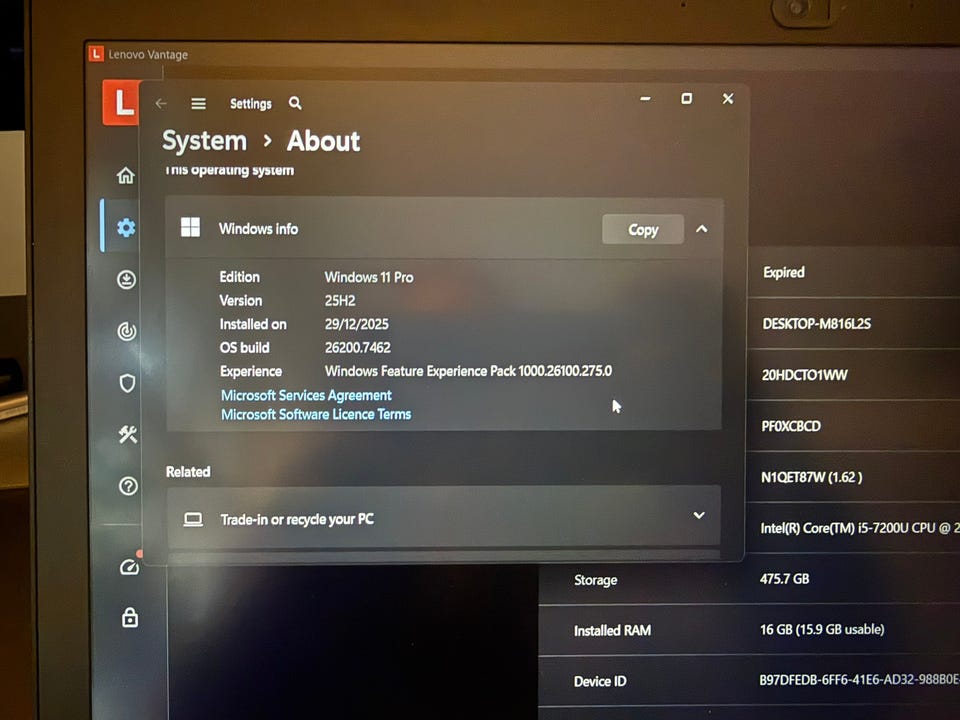Click the 25H2 version value

pyautogui.click(x=340, y=301)
